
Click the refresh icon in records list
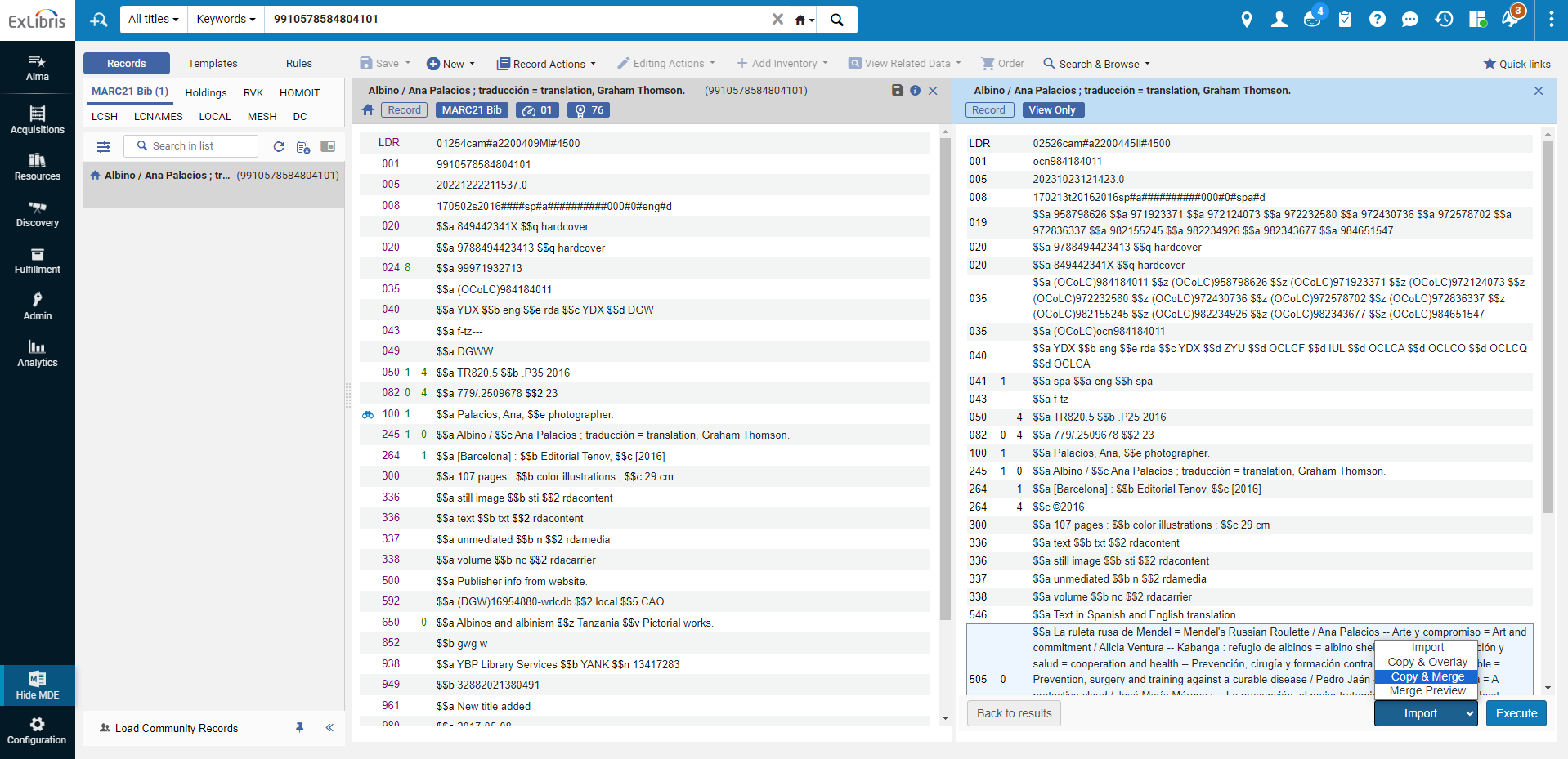279,146
